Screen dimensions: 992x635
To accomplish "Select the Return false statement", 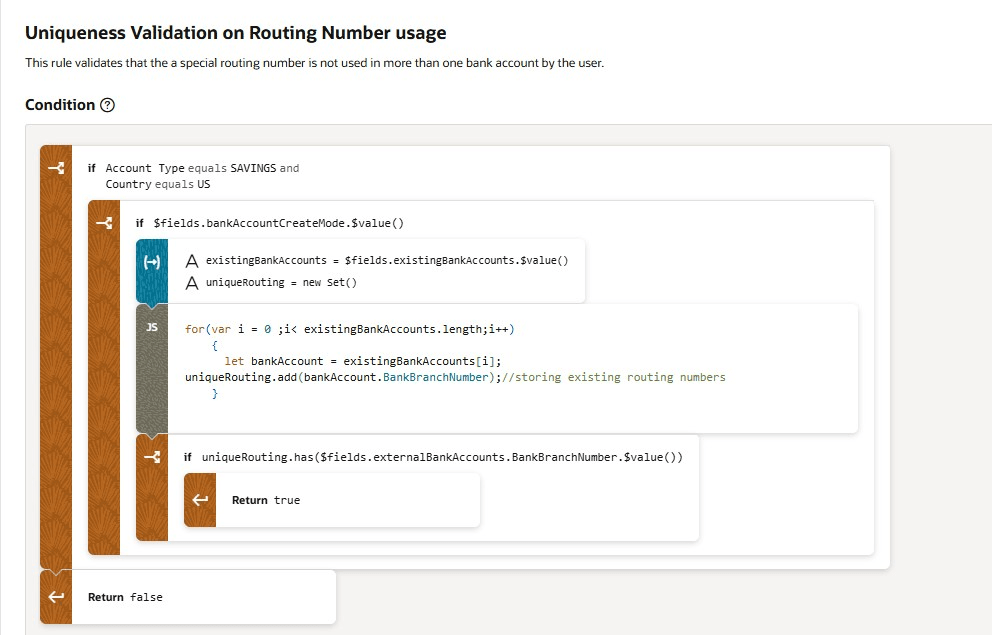I will coord(125,597).
